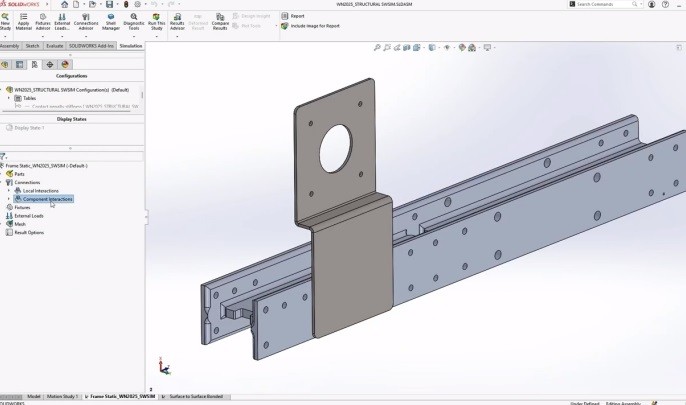Open the Options gear icon
The height and width of the screenshot is (405, 686).
(x=137, y=4)
